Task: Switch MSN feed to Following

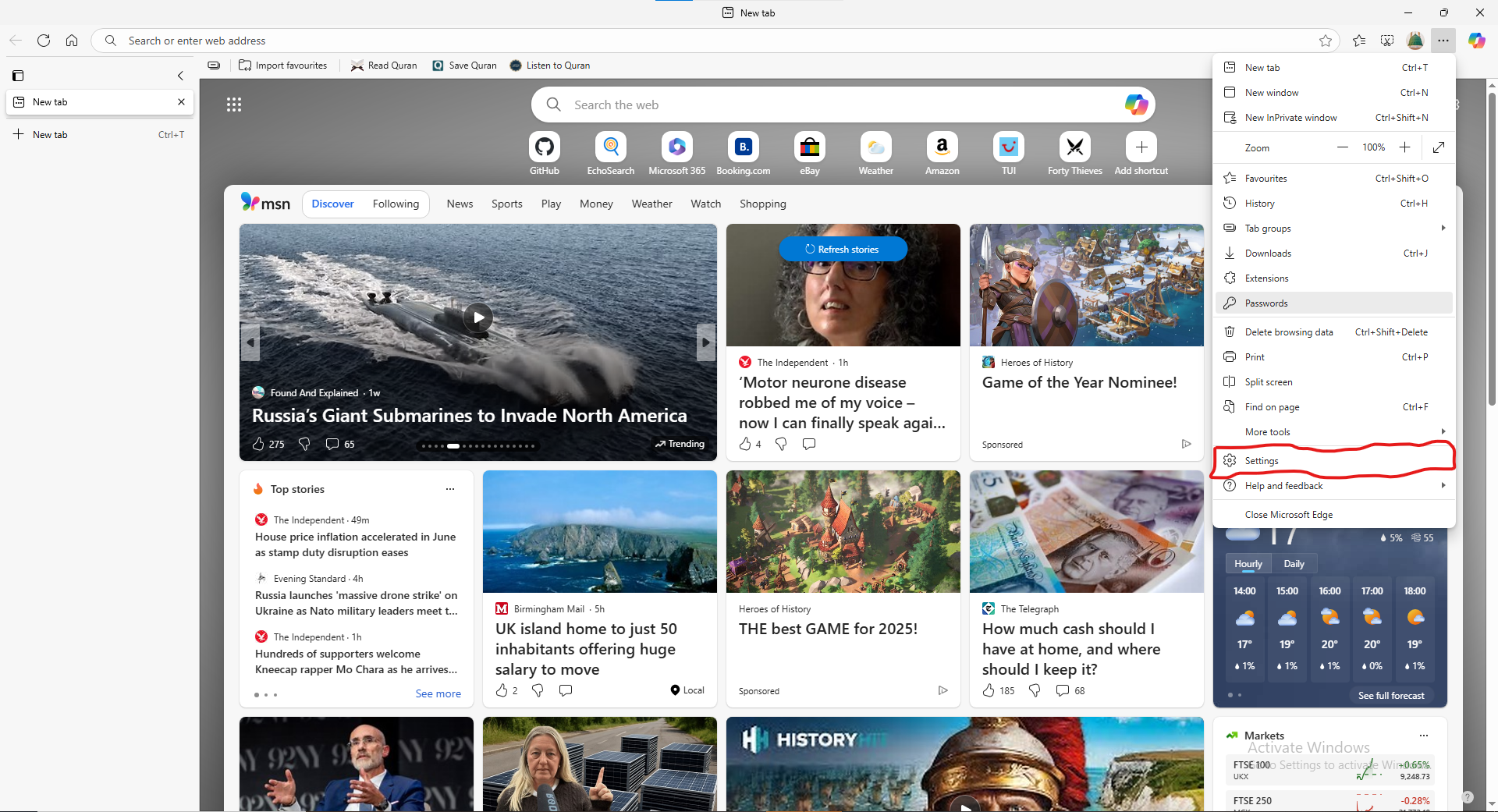Action: pos(396,204)
